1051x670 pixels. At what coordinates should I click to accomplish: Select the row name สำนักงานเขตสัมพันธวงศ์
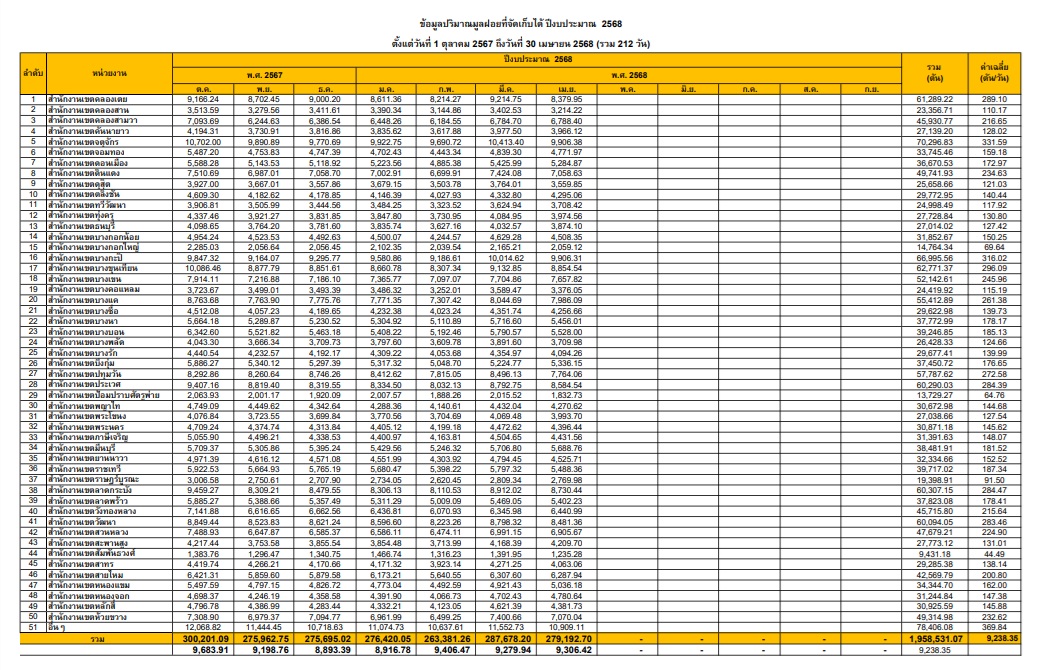pos(92,553)
